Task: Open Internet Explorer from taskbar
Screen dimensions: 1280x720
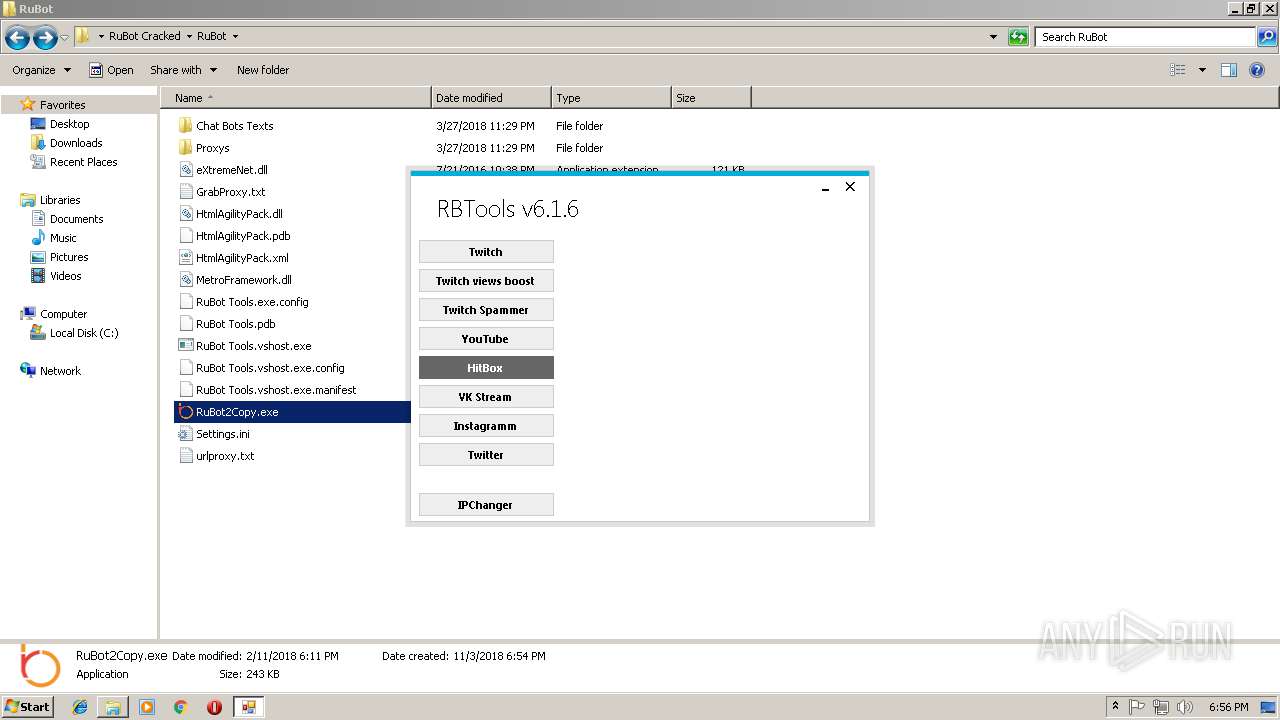Action: 80,707
